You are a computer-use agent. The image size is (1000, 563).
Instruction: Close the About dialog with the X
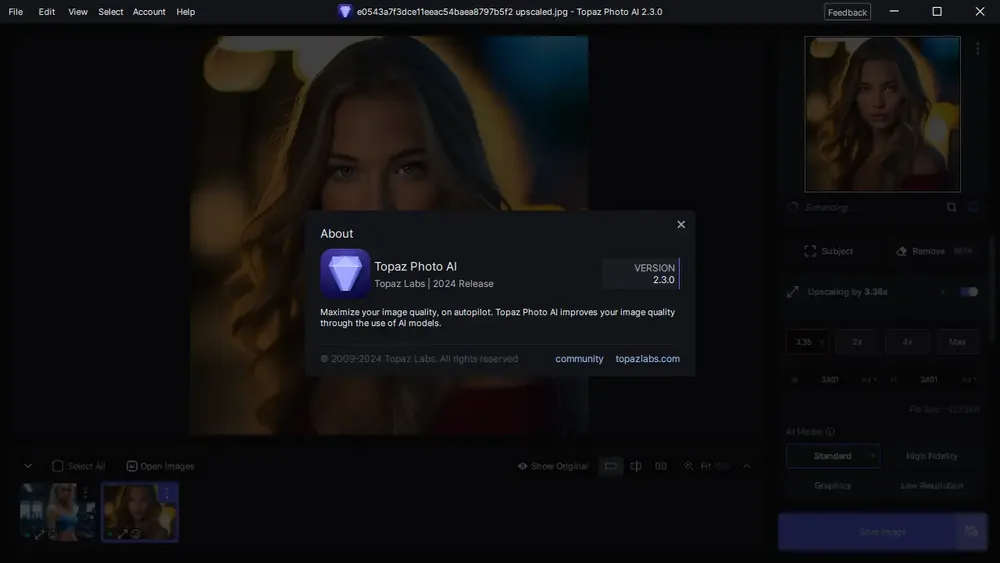[680, 224]
